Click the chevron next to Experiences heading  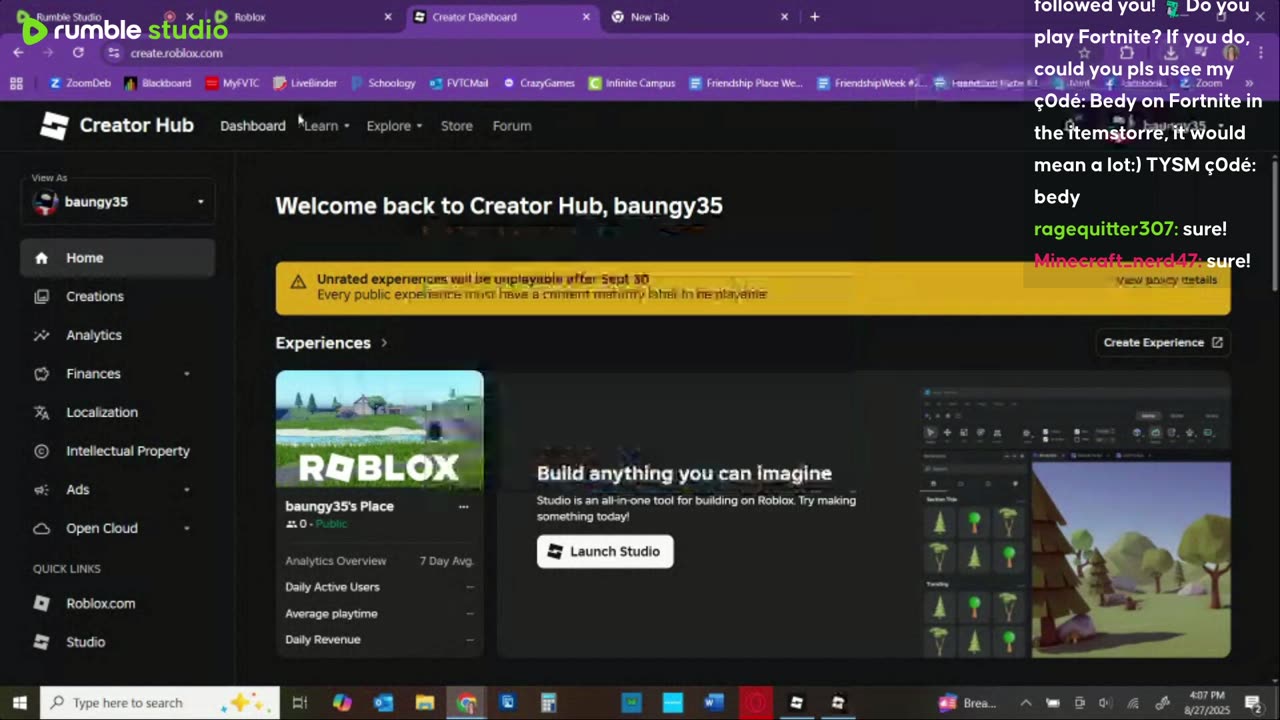click(x=384, y=343)
